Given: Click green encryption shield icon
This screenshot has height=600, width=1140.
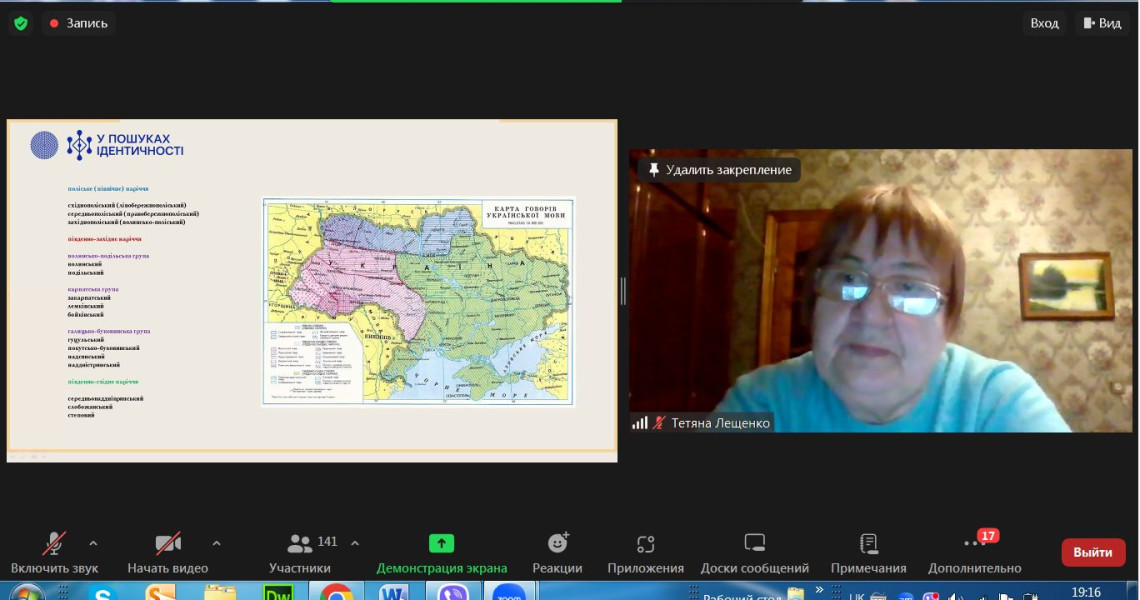Looking at the screenshot, I should click(21, 23).
